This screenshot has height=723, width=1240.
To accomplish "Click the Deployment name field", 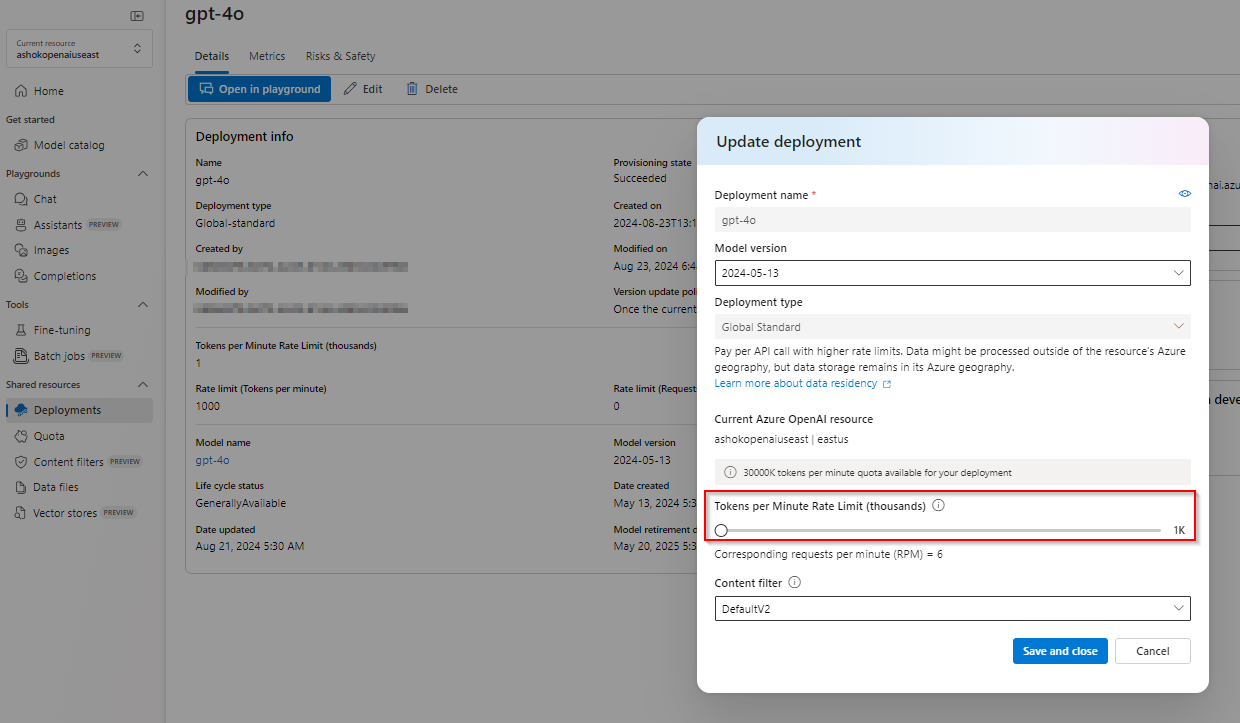I will 953,220.
